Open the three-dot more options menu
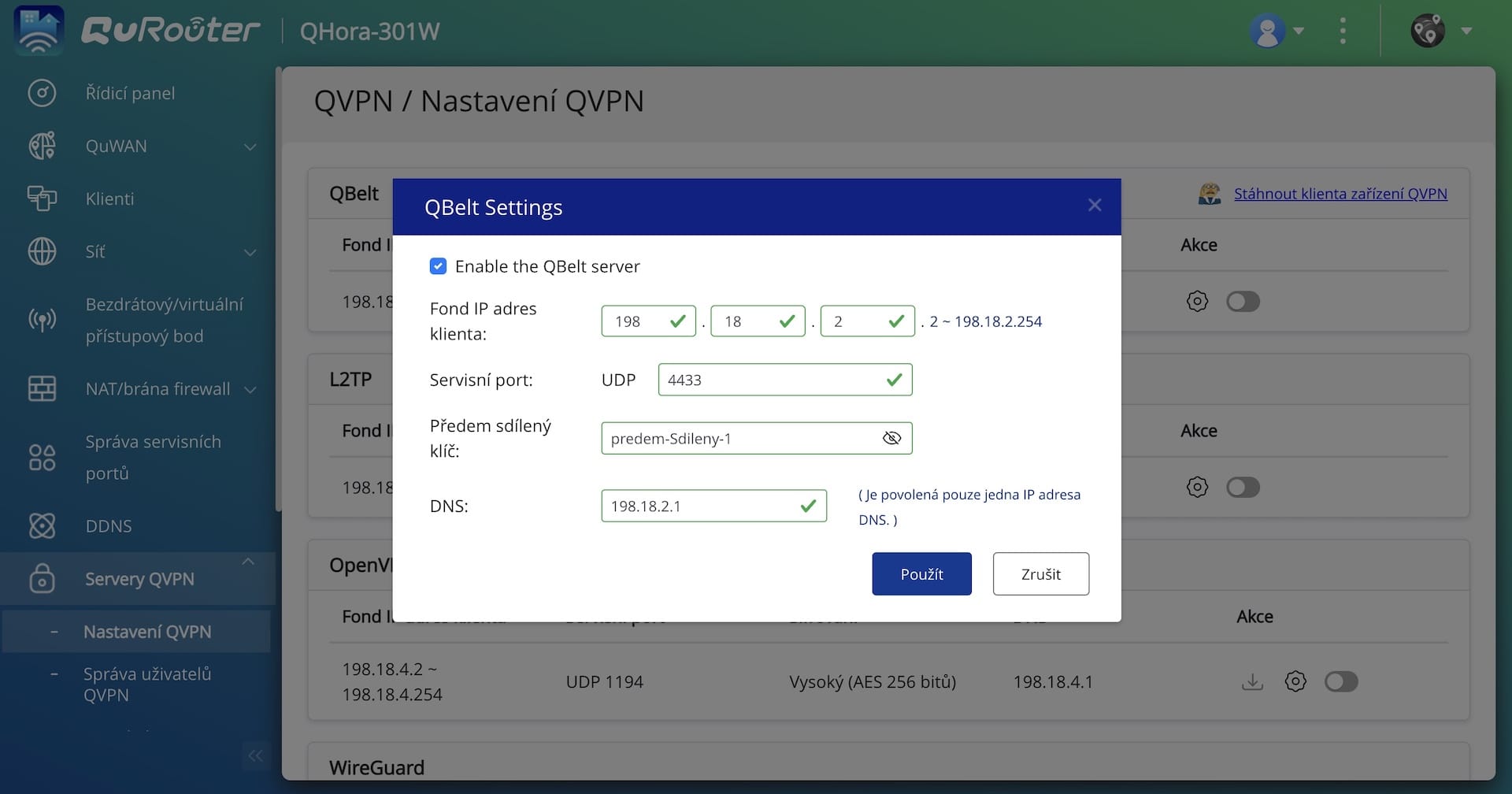 pyautogui.click(x=1343, y=32)
